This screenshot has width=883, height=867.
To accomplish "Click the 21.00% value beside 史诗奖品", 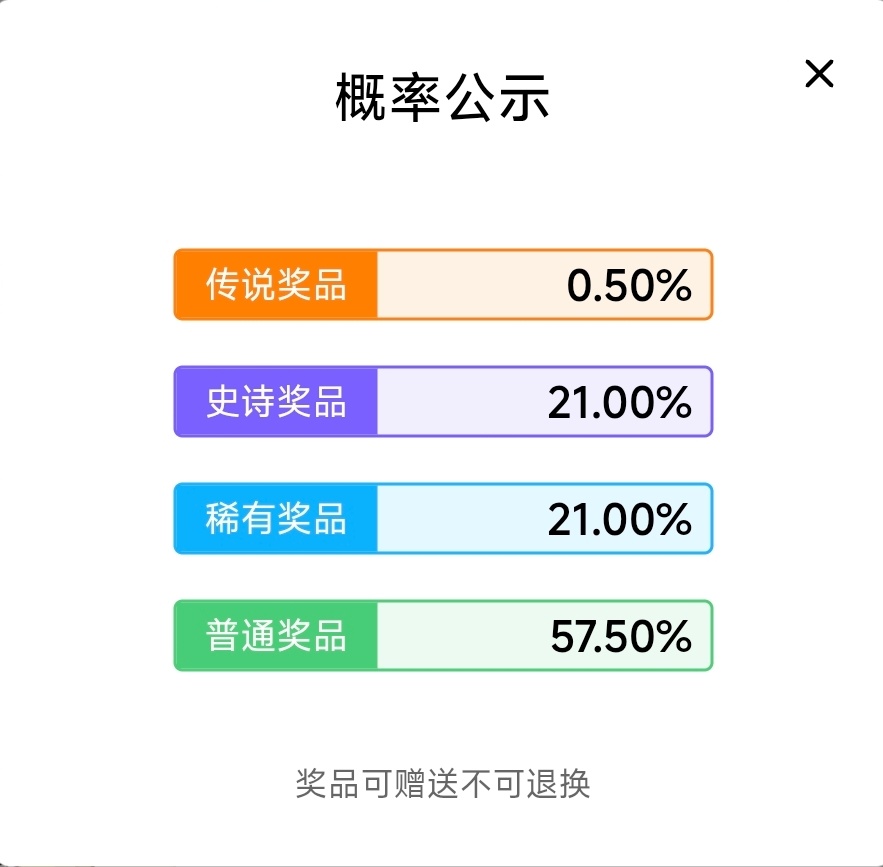I will [619, 403].
